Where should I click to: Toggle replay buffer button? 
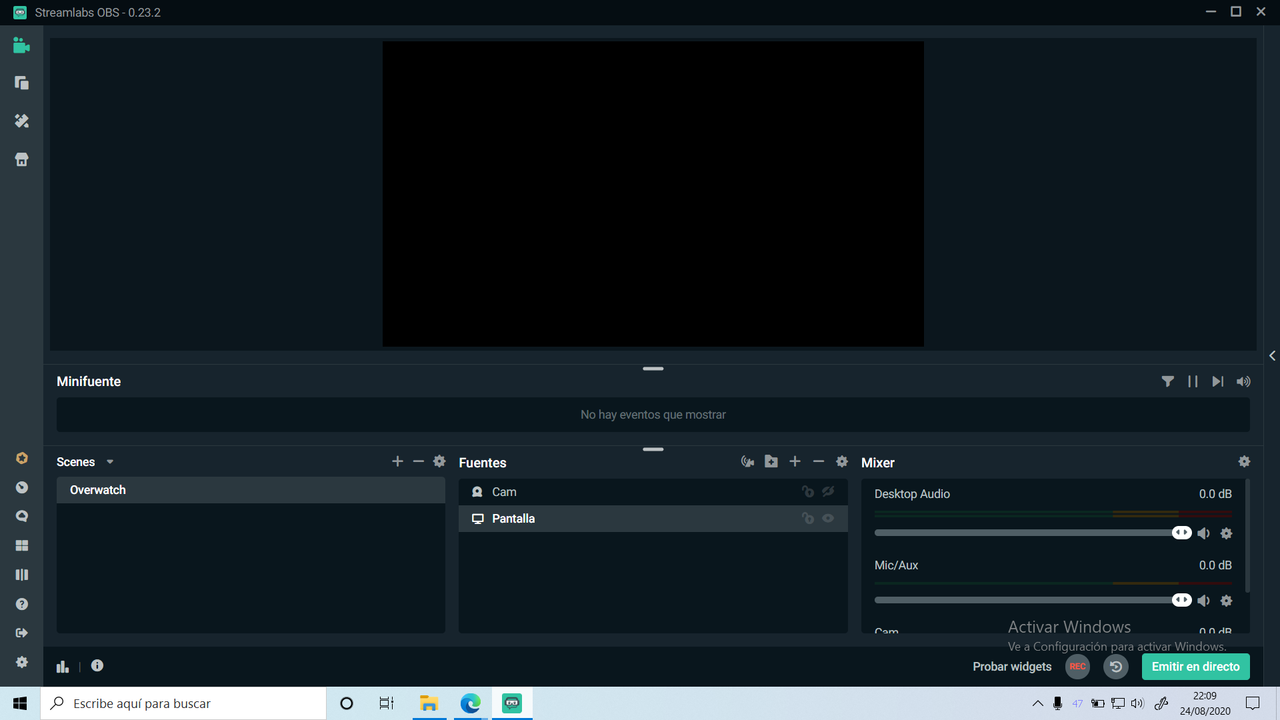tap(1116, 666)
